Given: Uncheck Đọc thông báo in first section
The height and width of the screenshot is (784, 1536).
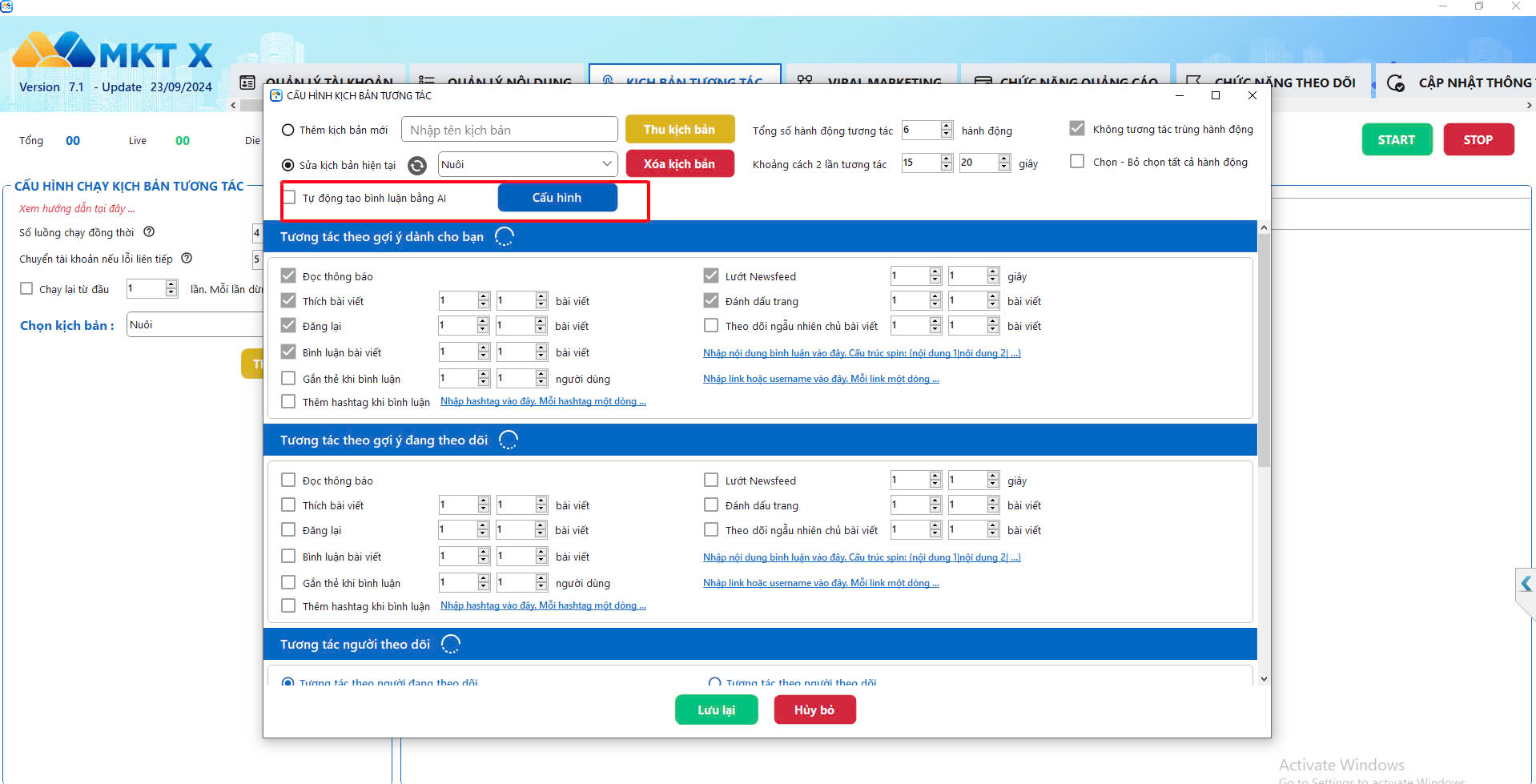Looking at the screenshot, I should [x=288, y=275].
